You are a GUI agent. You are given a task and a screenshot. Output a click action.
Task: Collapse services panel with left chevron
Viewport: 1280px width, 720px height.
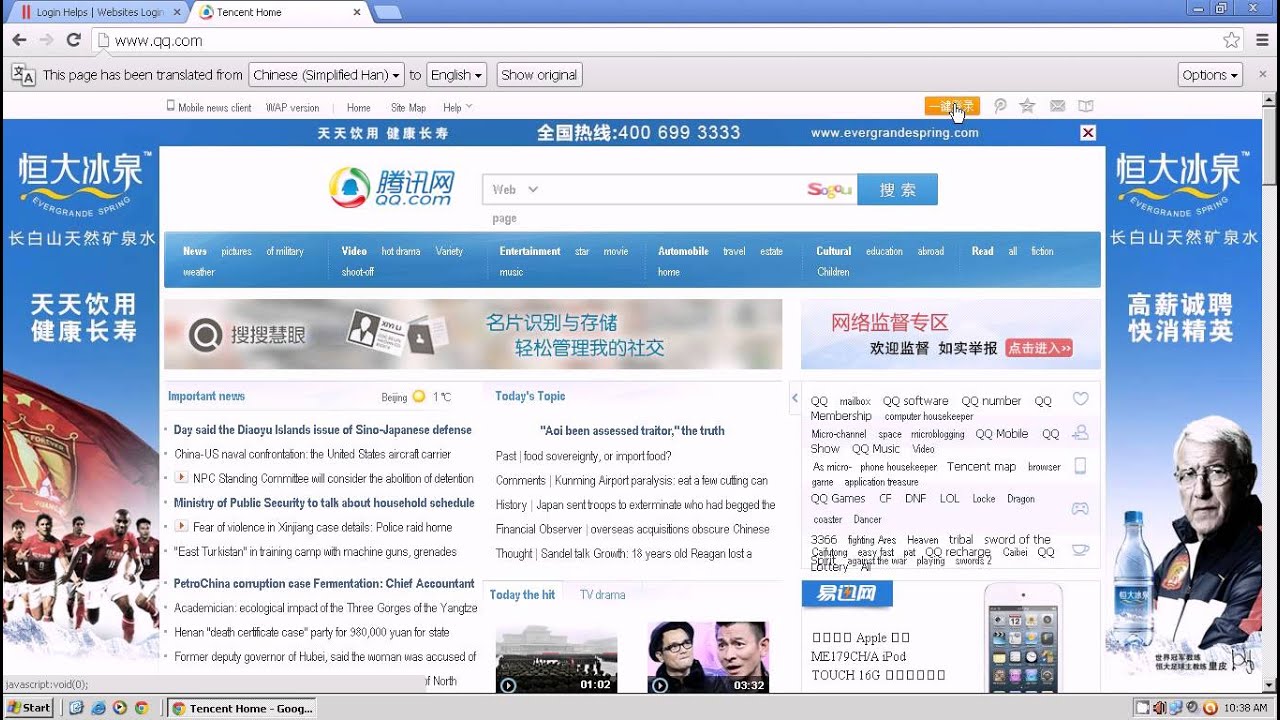click(795, 398)
